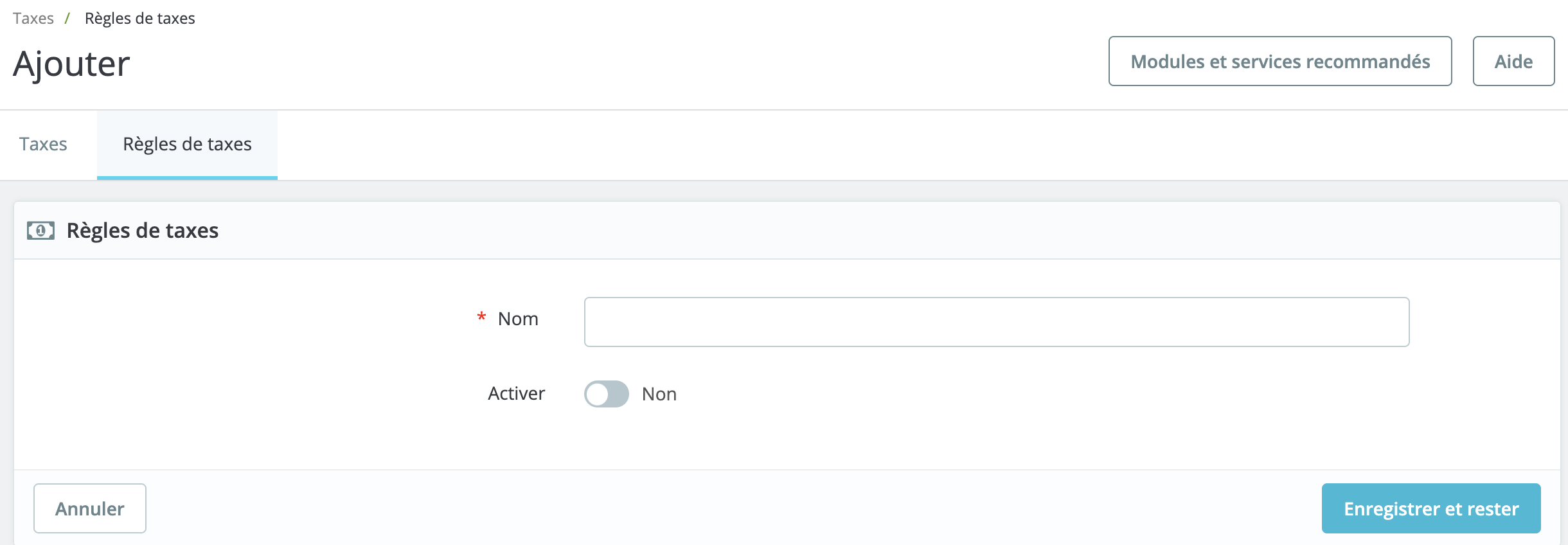Click the Nom field label
Screen dimensions: 1568x545
click(x=518, y=319)
